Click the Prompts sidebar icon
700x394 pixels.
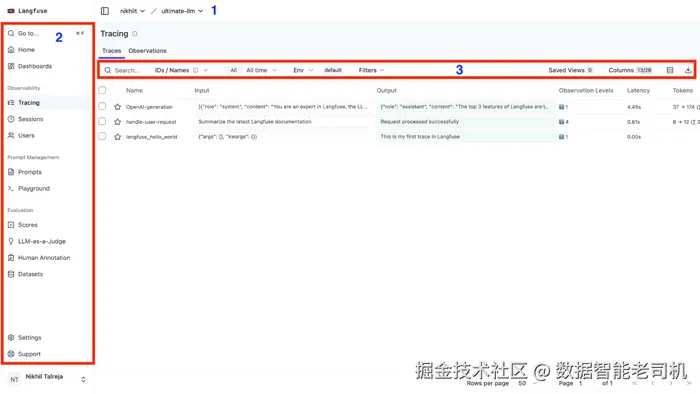[x=11, y=172]
